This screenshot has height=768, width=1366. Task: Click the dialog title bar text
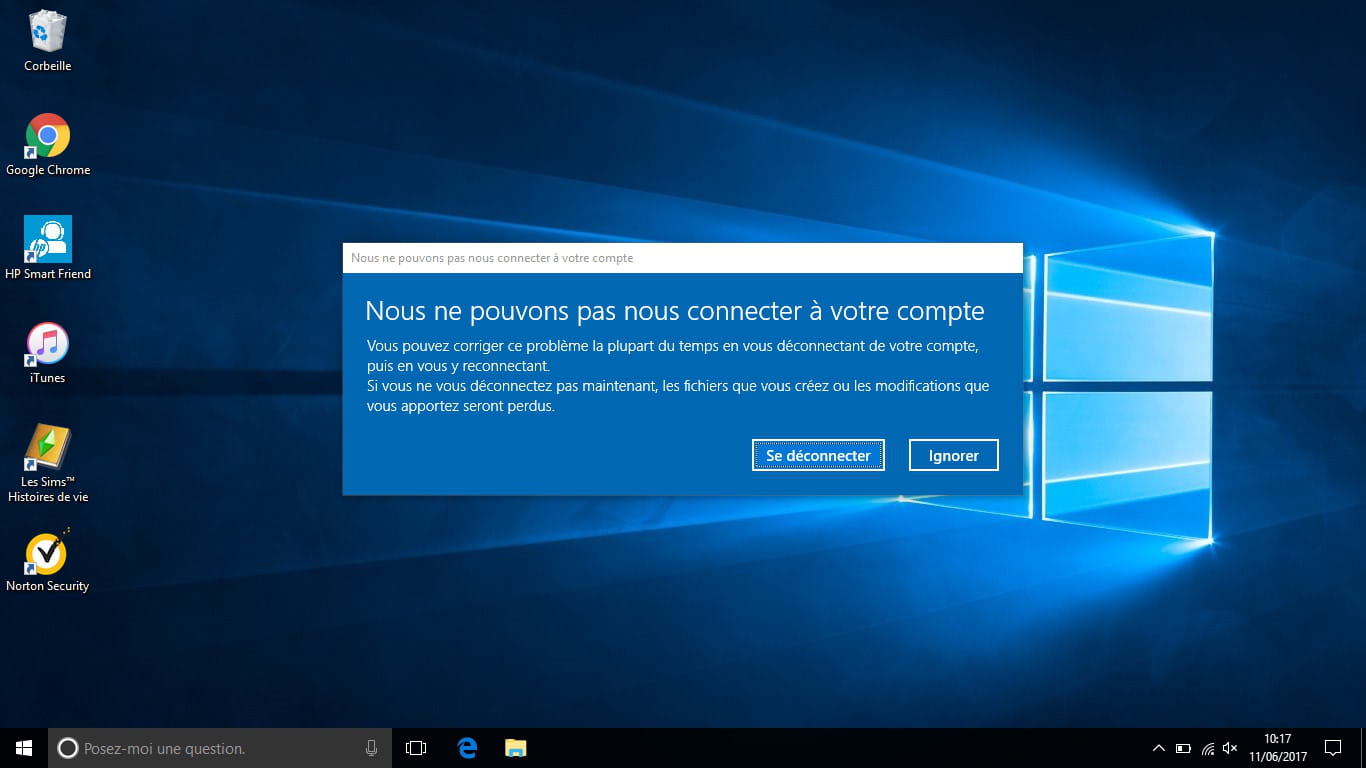492,258
